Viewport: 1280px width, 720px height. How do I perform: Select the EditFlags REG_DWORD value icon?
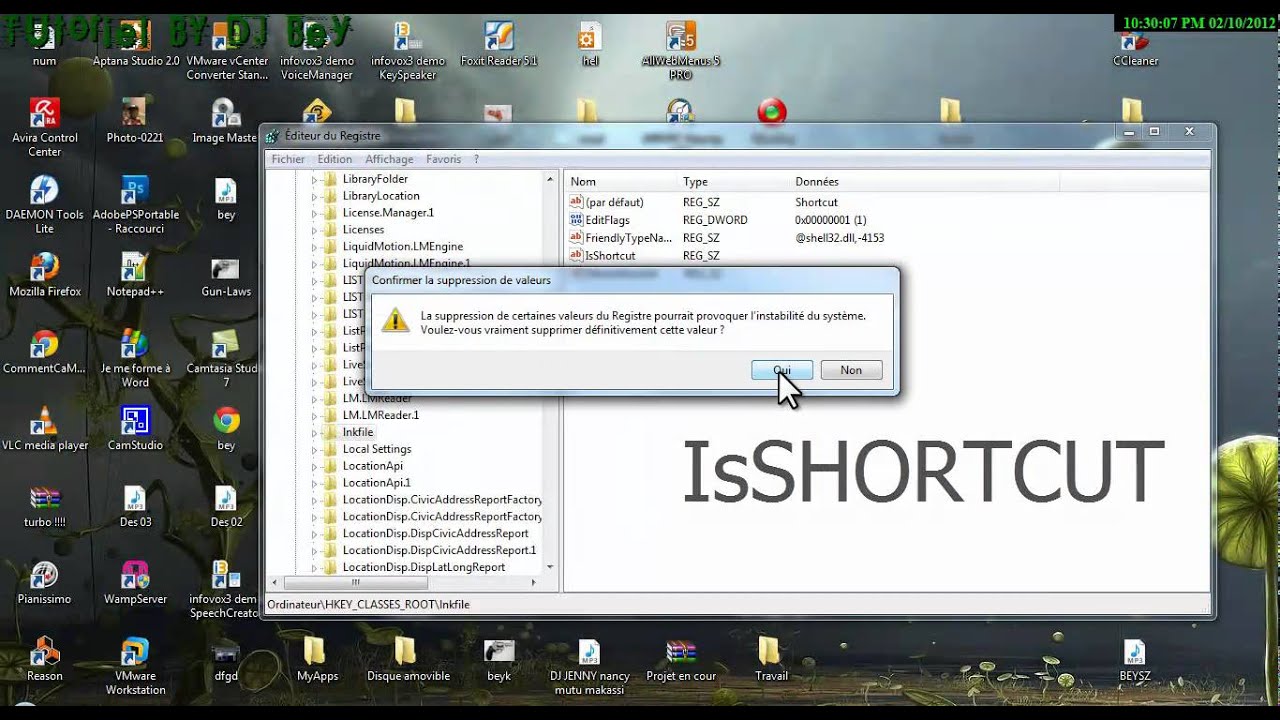click(576, 220)
